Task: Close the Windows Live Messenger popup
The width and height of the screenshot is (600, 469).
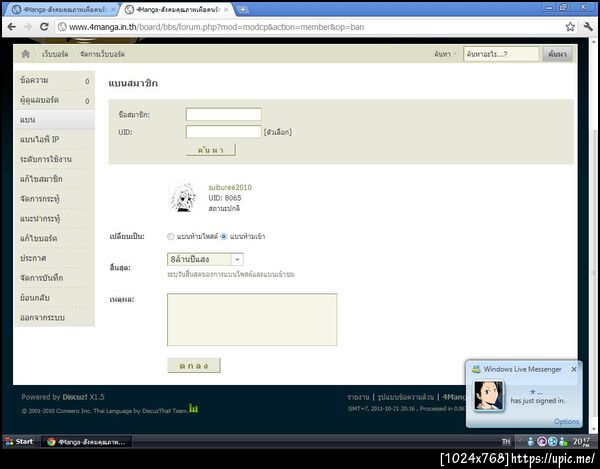Action: pos(574,369)
